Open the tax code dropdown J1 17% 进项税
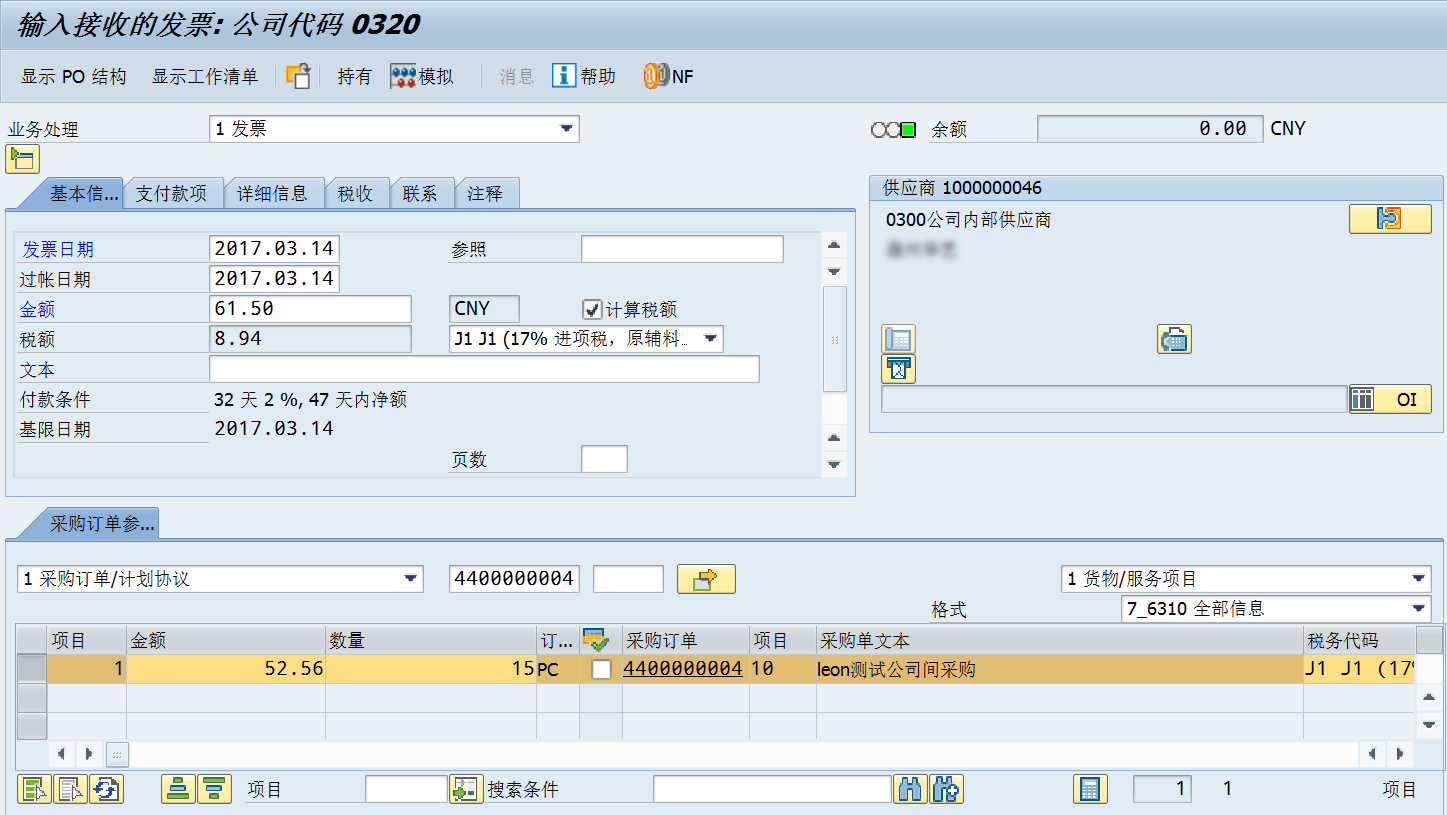The height and width of the screenshot is (815, 1447). [710, 339]
